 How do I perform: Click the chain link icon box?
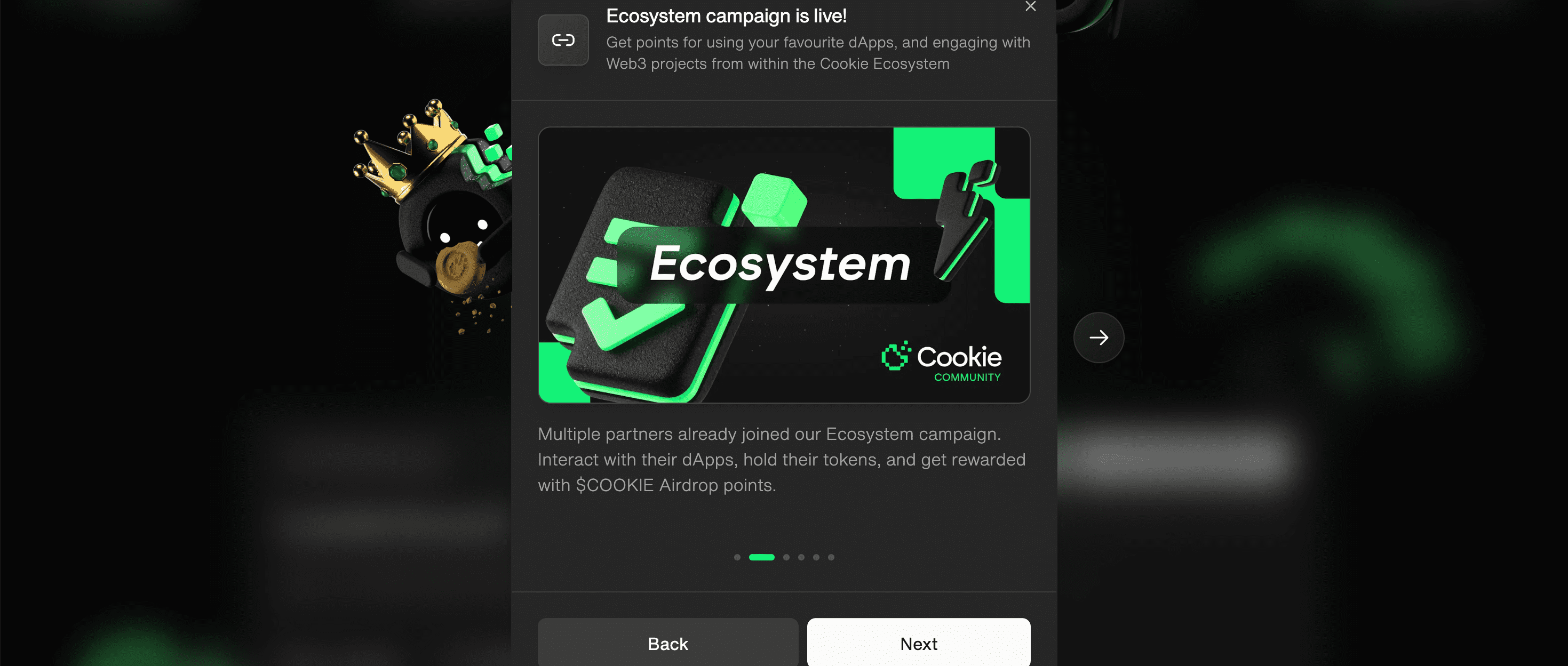pos(563,40)
